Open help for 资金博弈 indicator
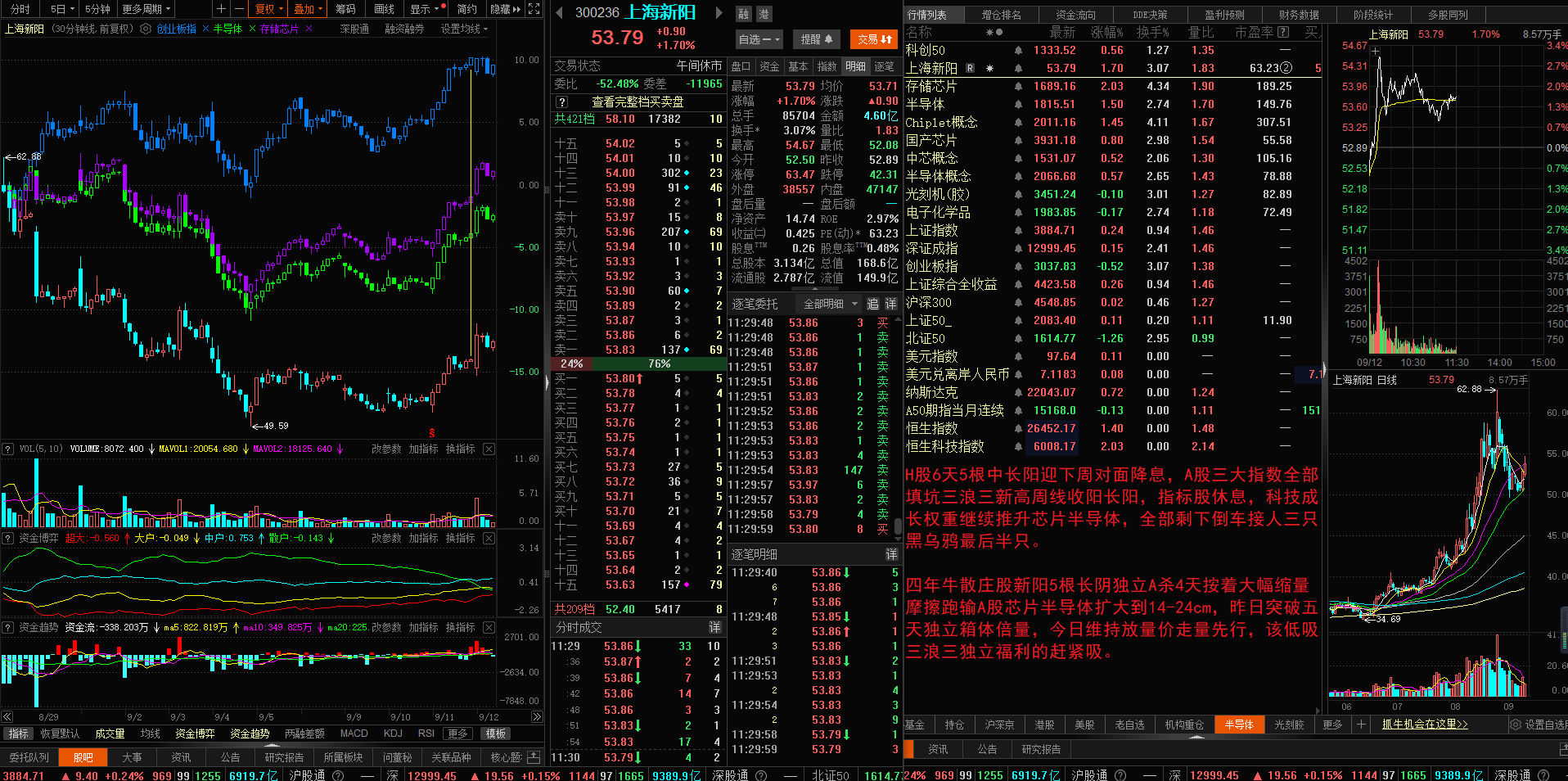The image size is (1568, 781). 7,538
